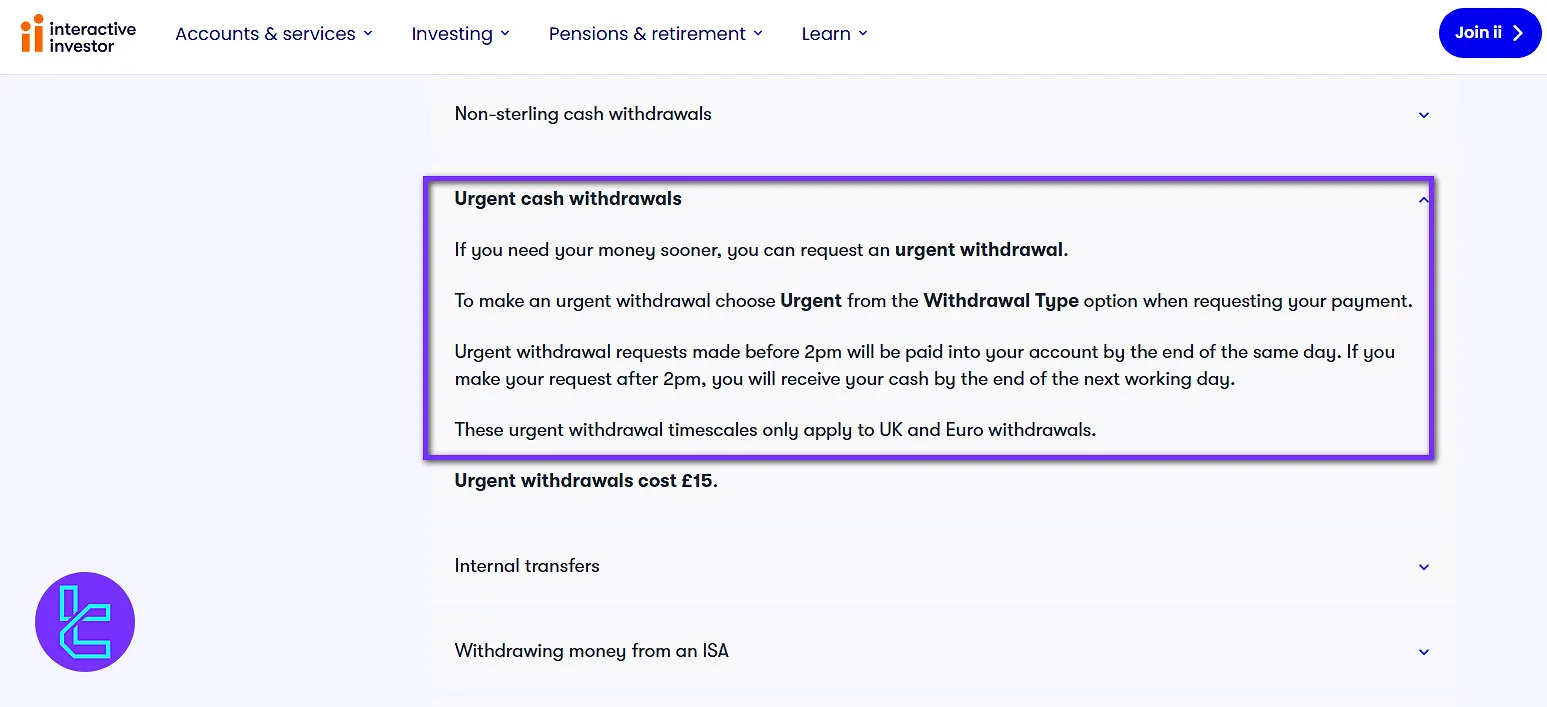Click the highlighted purple outlined panel

929,318
